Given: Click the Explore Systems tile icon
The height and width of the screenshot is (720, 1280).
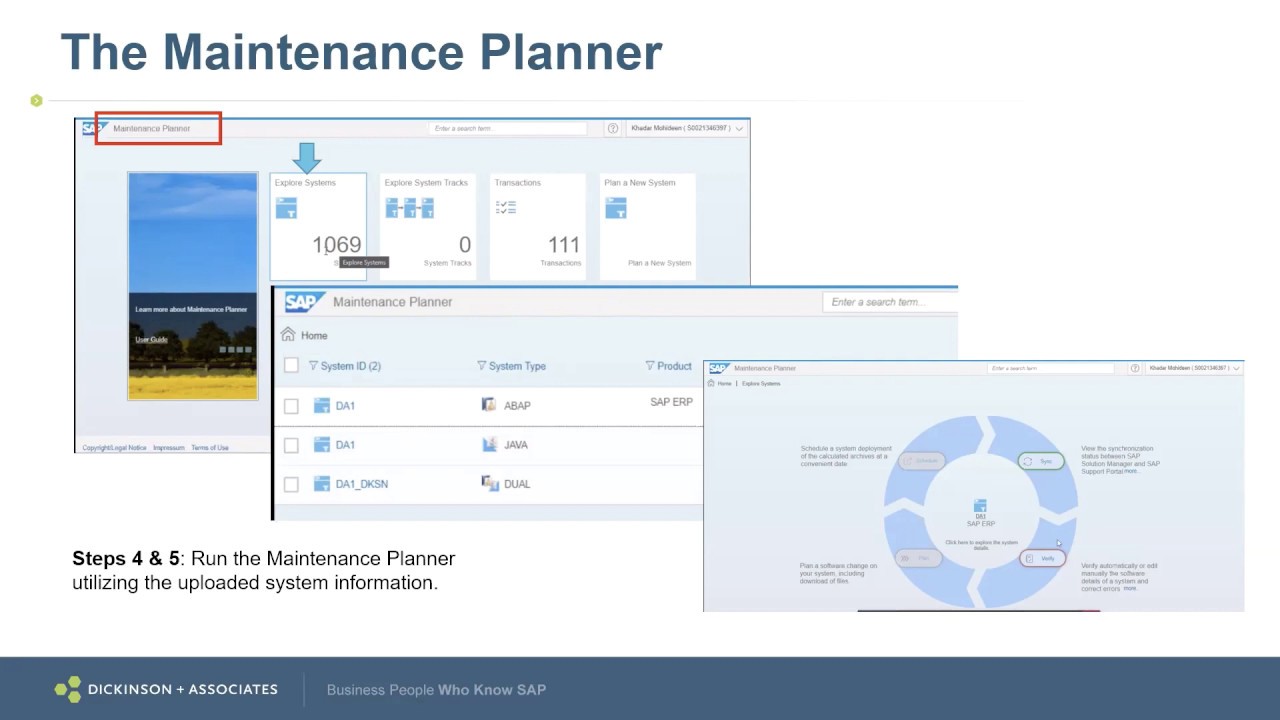Looking at the screenshot, I should pos(286,208).
